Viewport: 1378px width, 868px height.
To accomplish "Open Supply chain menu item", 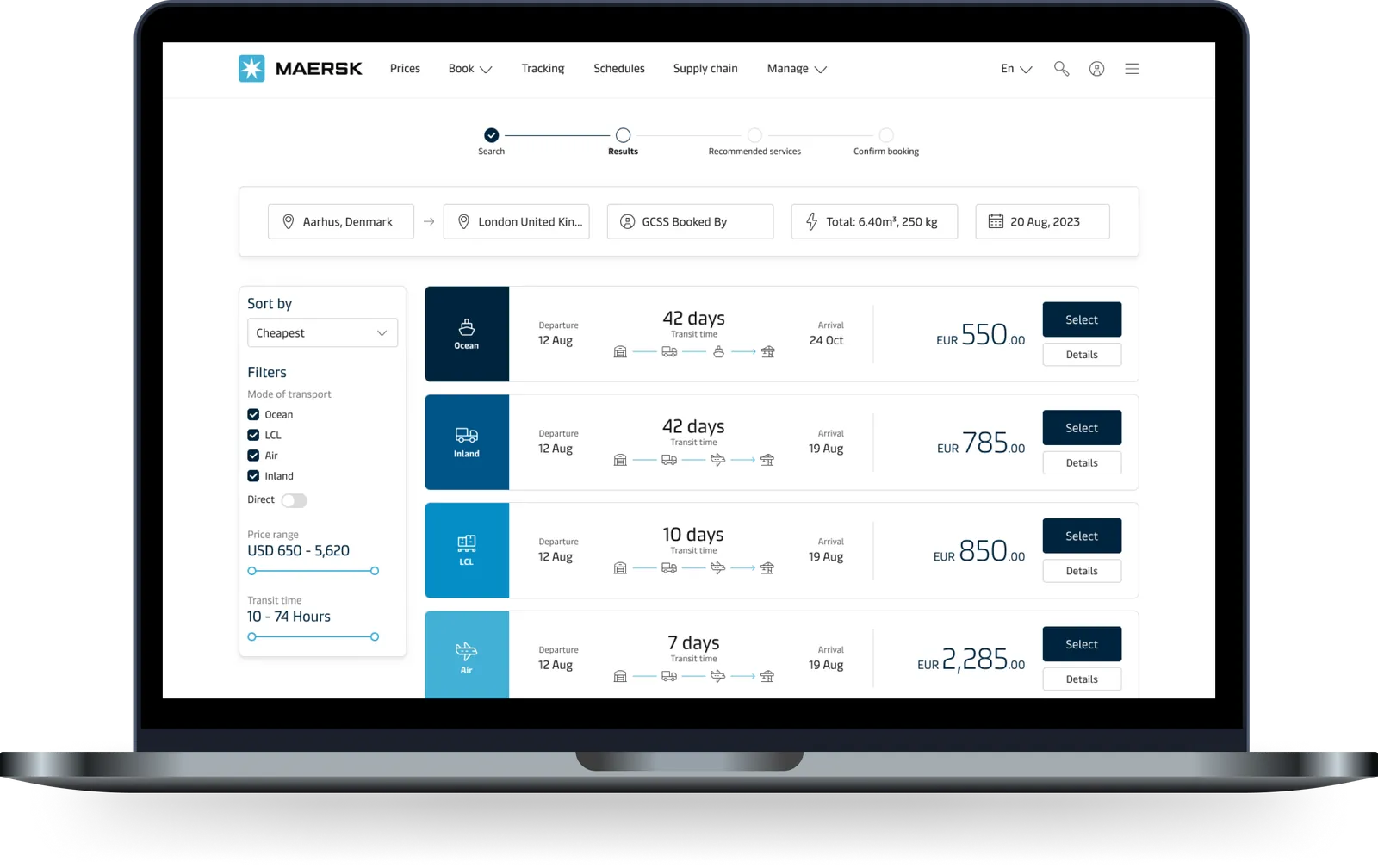I will (705, 69).
